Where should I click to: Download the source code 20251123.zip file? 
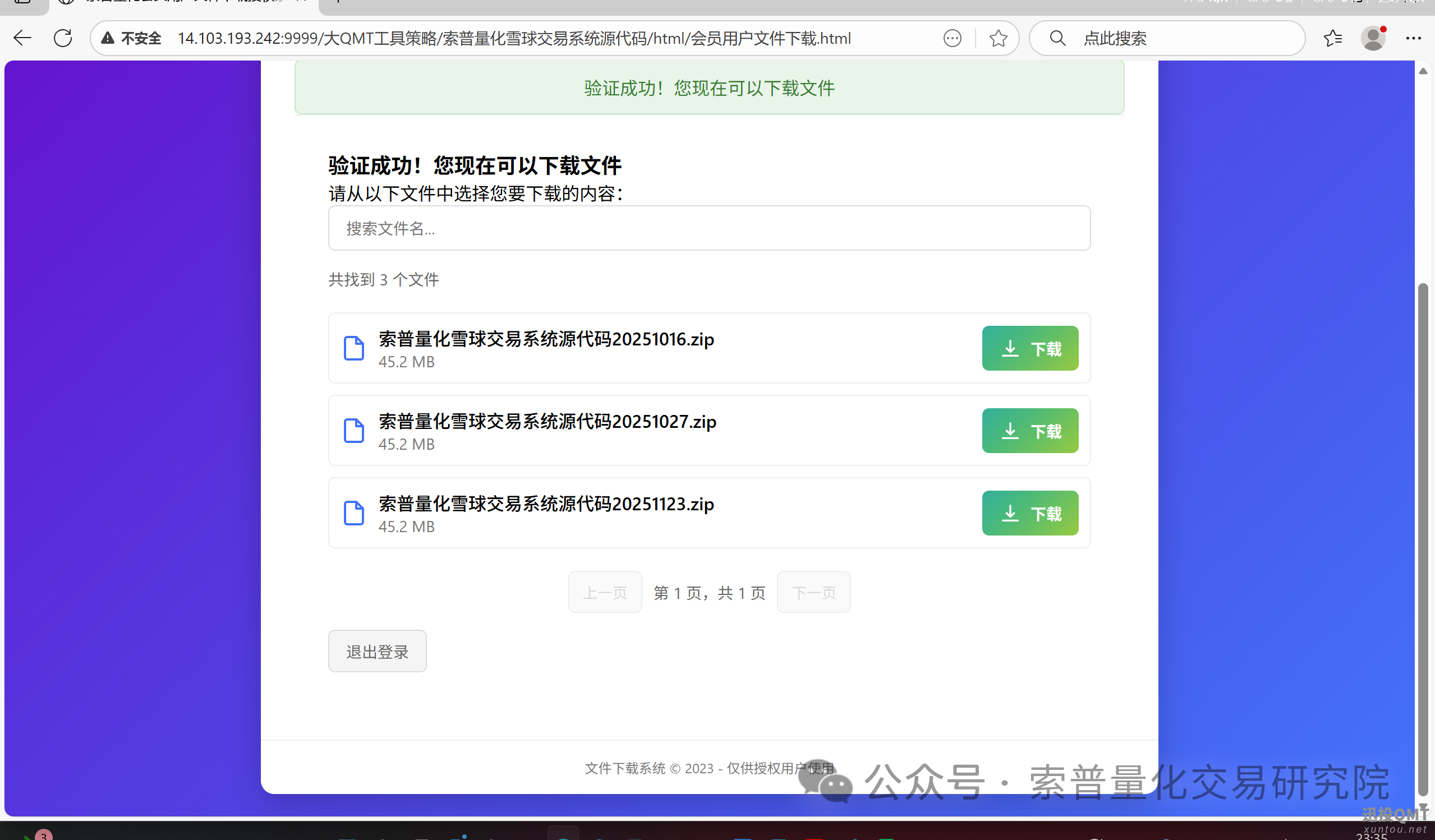click(x=1029, y=513)
